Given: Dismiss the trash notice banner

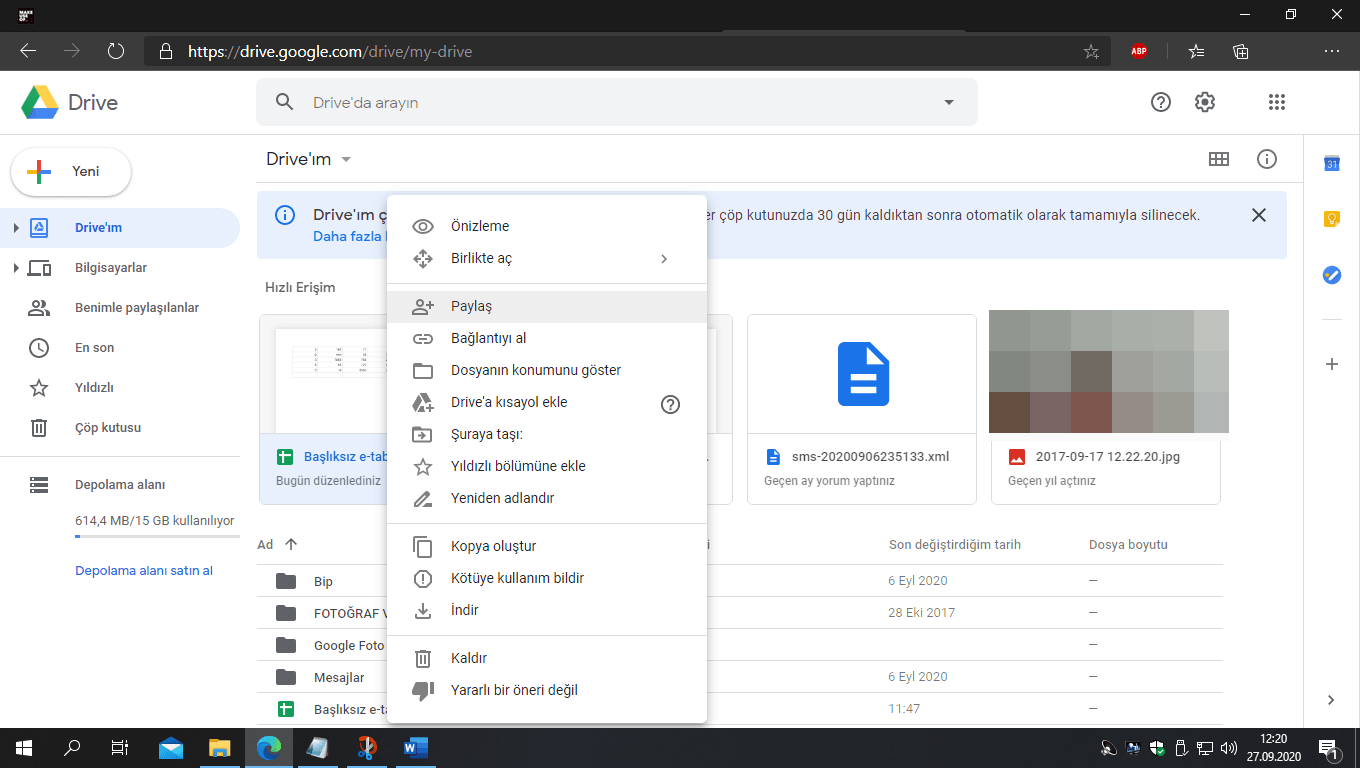Looking at the screenshot, I should [1259, 215].
